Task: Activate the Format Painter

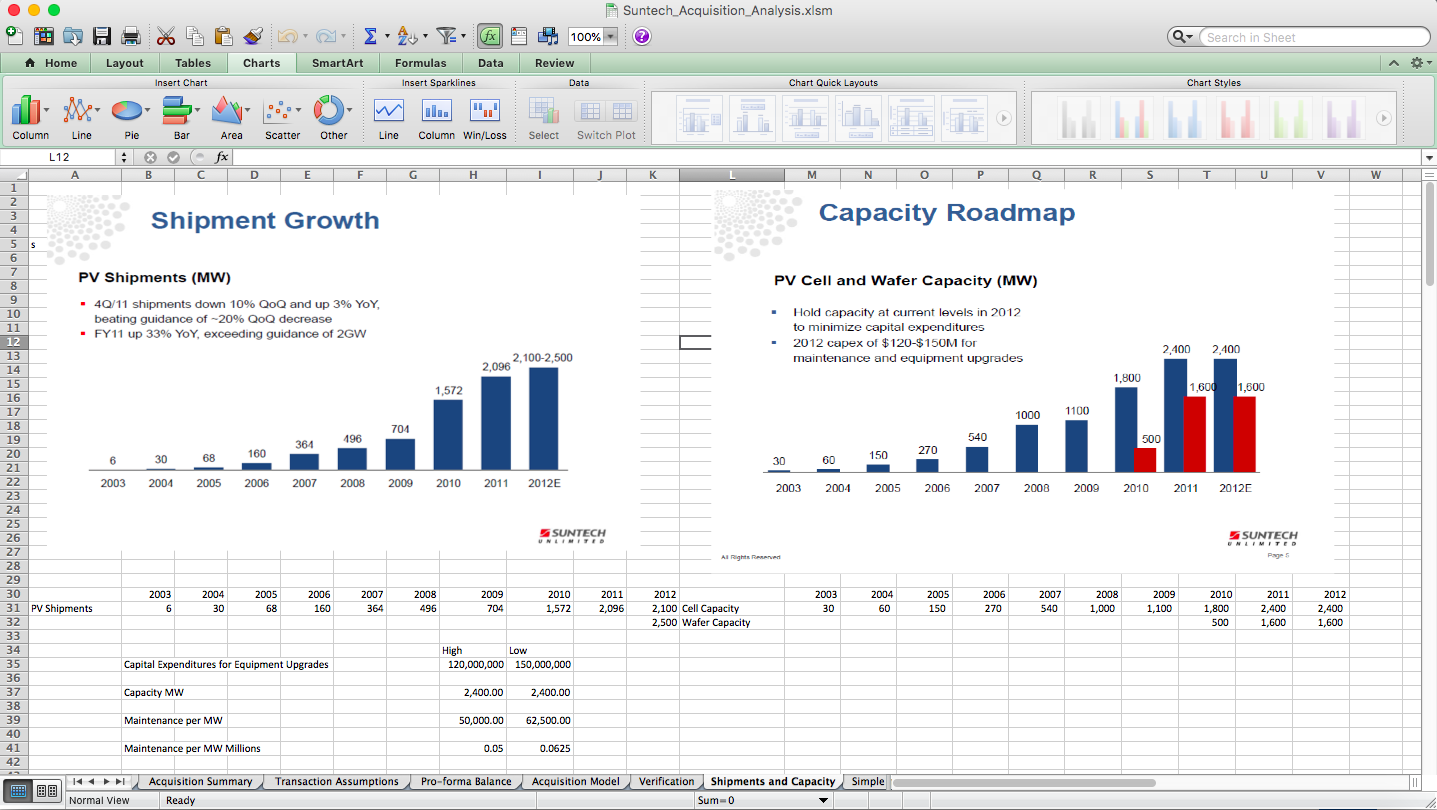Action: pos(253,36)
